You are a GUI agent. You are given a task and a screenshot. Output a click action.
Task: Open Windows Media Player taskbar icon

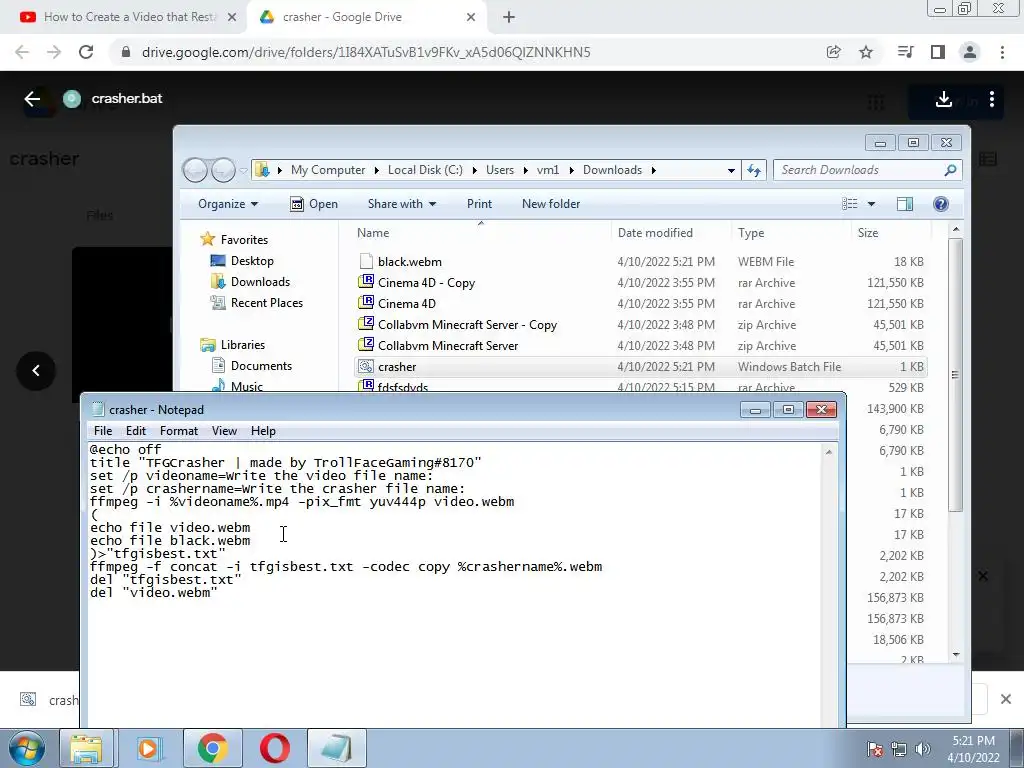[x=148, y=748]
